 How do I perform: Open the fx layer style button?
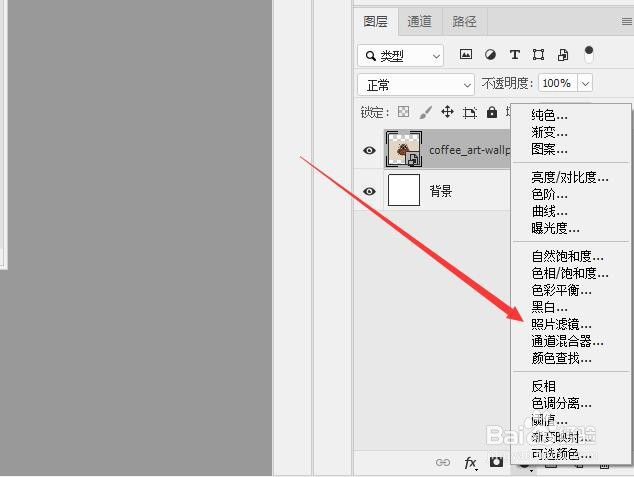pyautogui.click(x=471, y=462)
